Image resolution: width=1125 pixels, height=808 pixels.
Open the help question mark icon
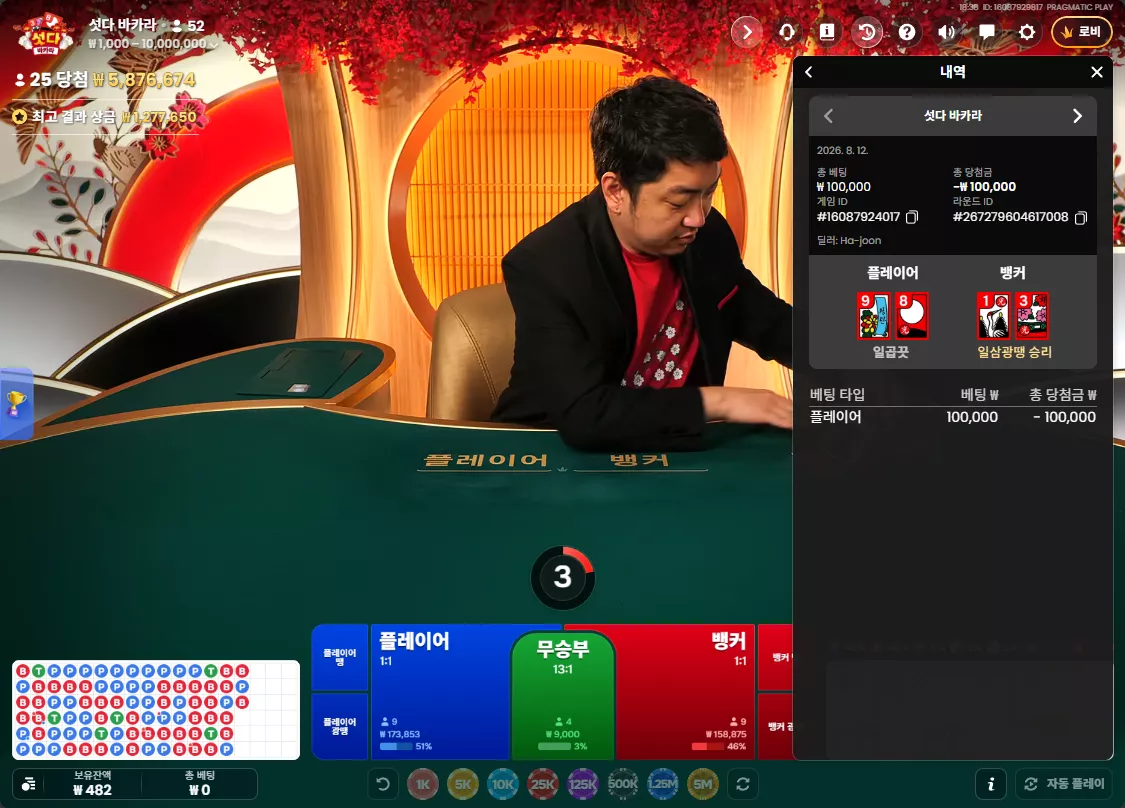(907, 32)
